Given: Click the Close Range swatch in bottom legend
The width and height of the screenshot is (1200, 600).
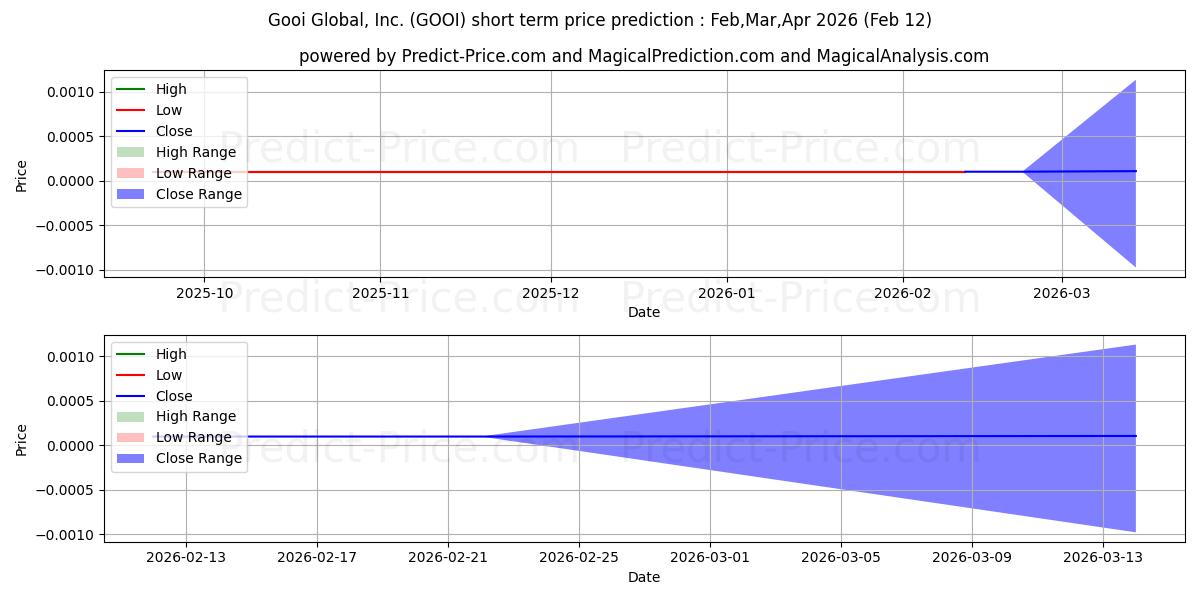Looking at the screenshot, I should click(x=131, y=458).
